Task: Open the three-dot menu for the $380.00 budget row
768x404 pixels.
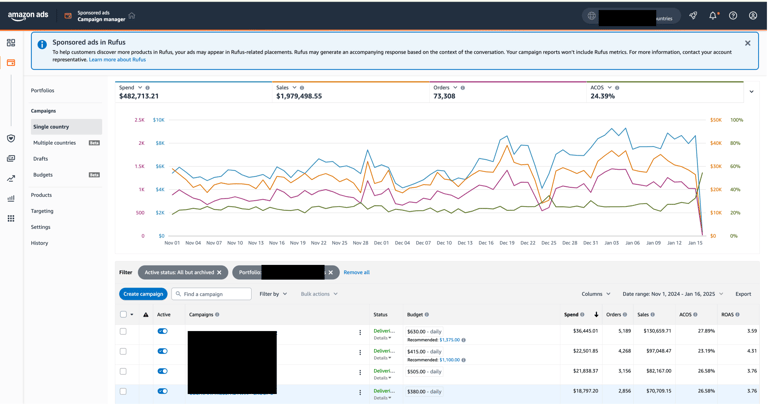Action: [x=360, y=393]
